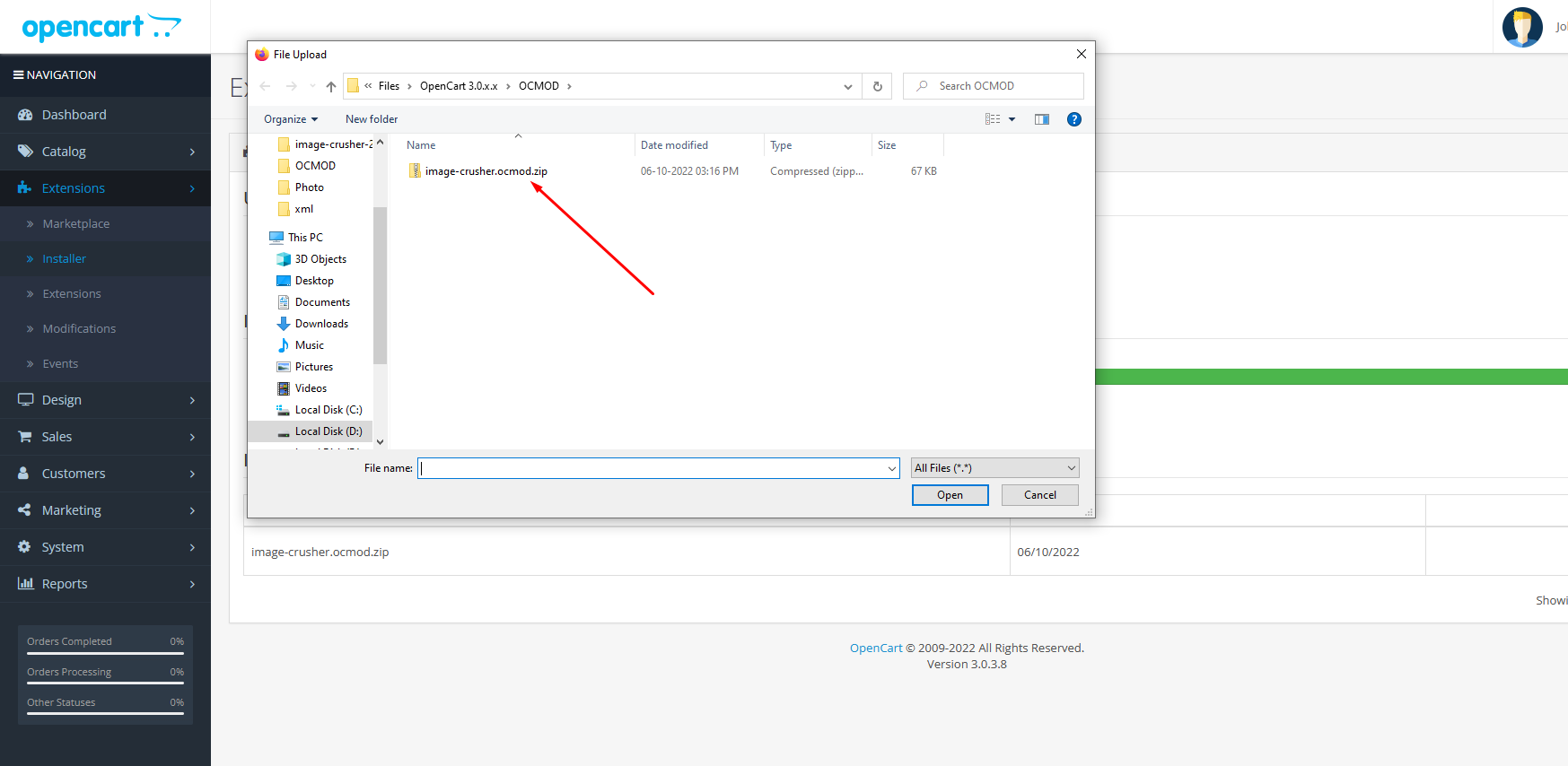Open Downloads in navigation tree

click(x=321, y=324)
